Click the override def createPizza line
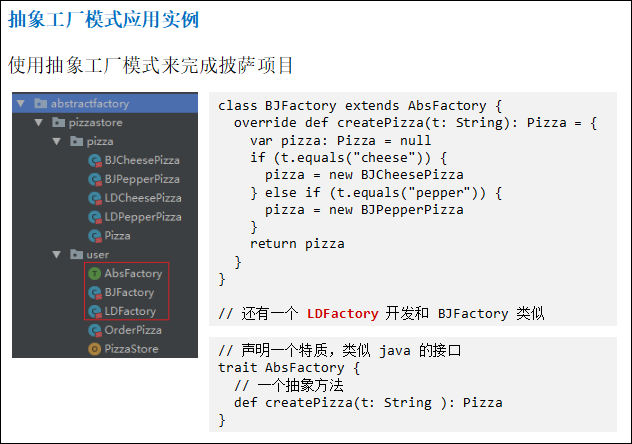The height and width of the screenshot is (444, 632). [416, 123]
